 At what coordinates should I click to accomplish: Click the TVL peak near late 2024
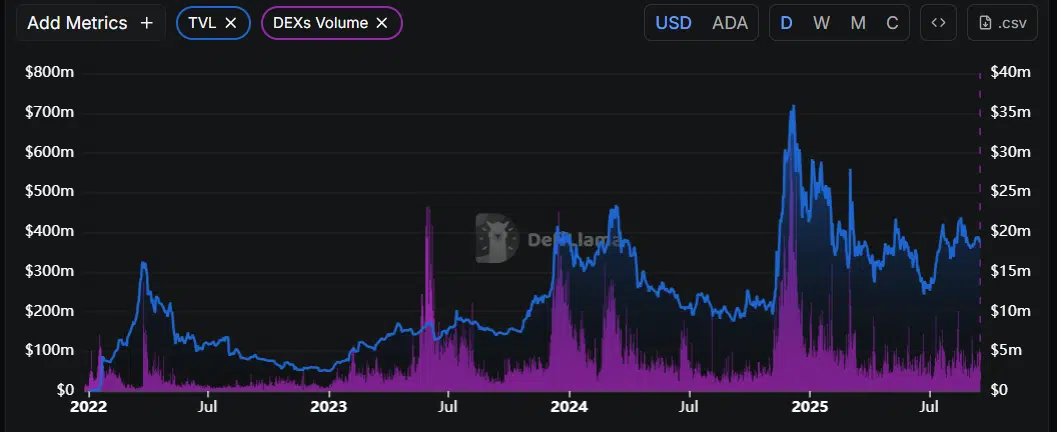tap(793, 106)
